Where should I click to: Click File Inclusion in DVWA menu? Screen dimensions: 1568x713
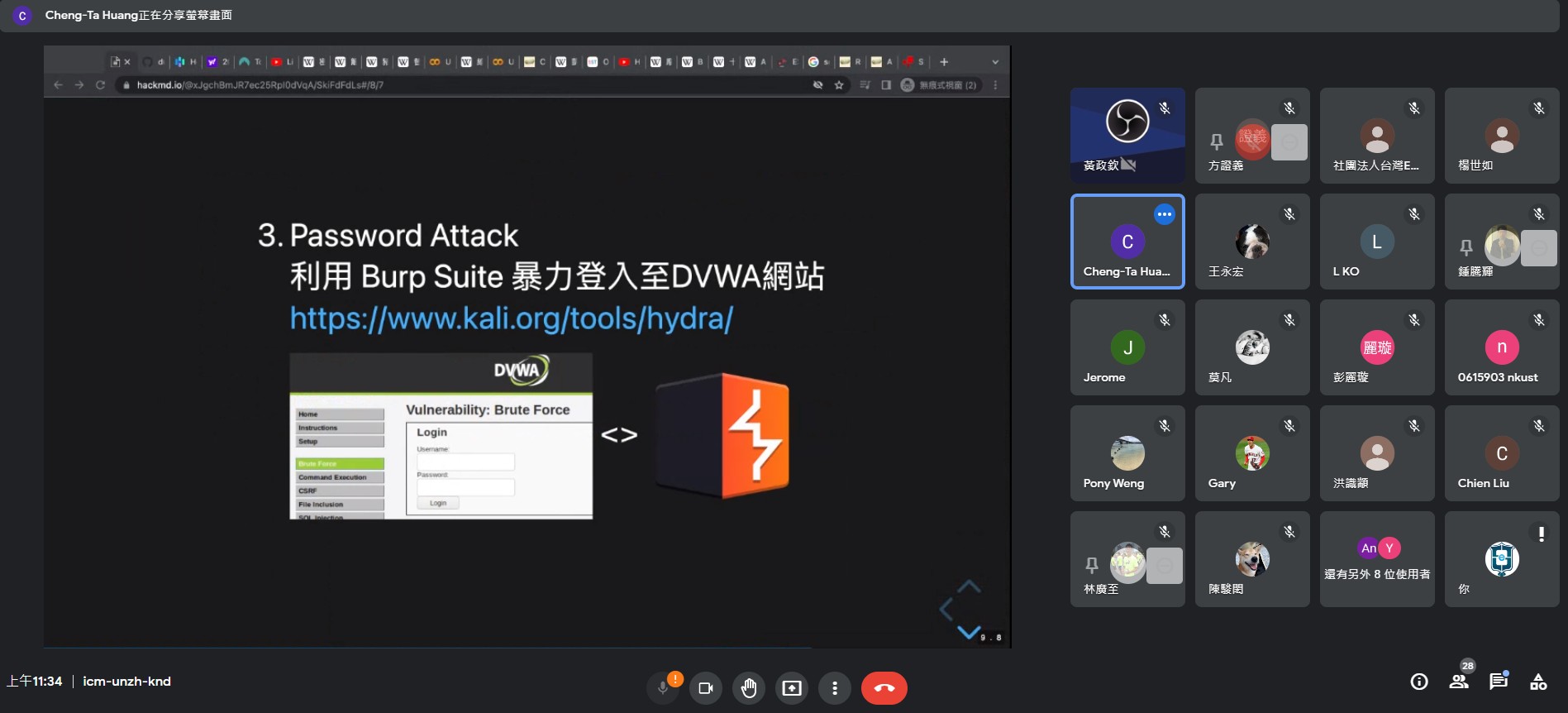[x=340, y=504]
